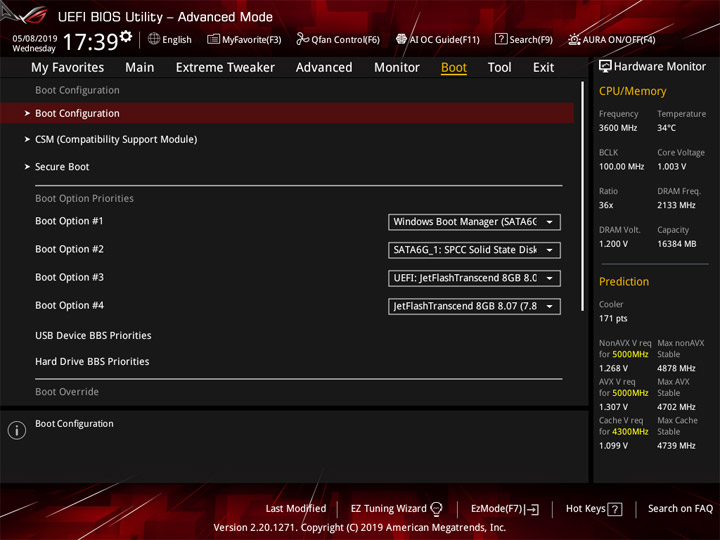Screen dimensions: 720x540
Task: Click Last Modified in footer
Action: 296,508
